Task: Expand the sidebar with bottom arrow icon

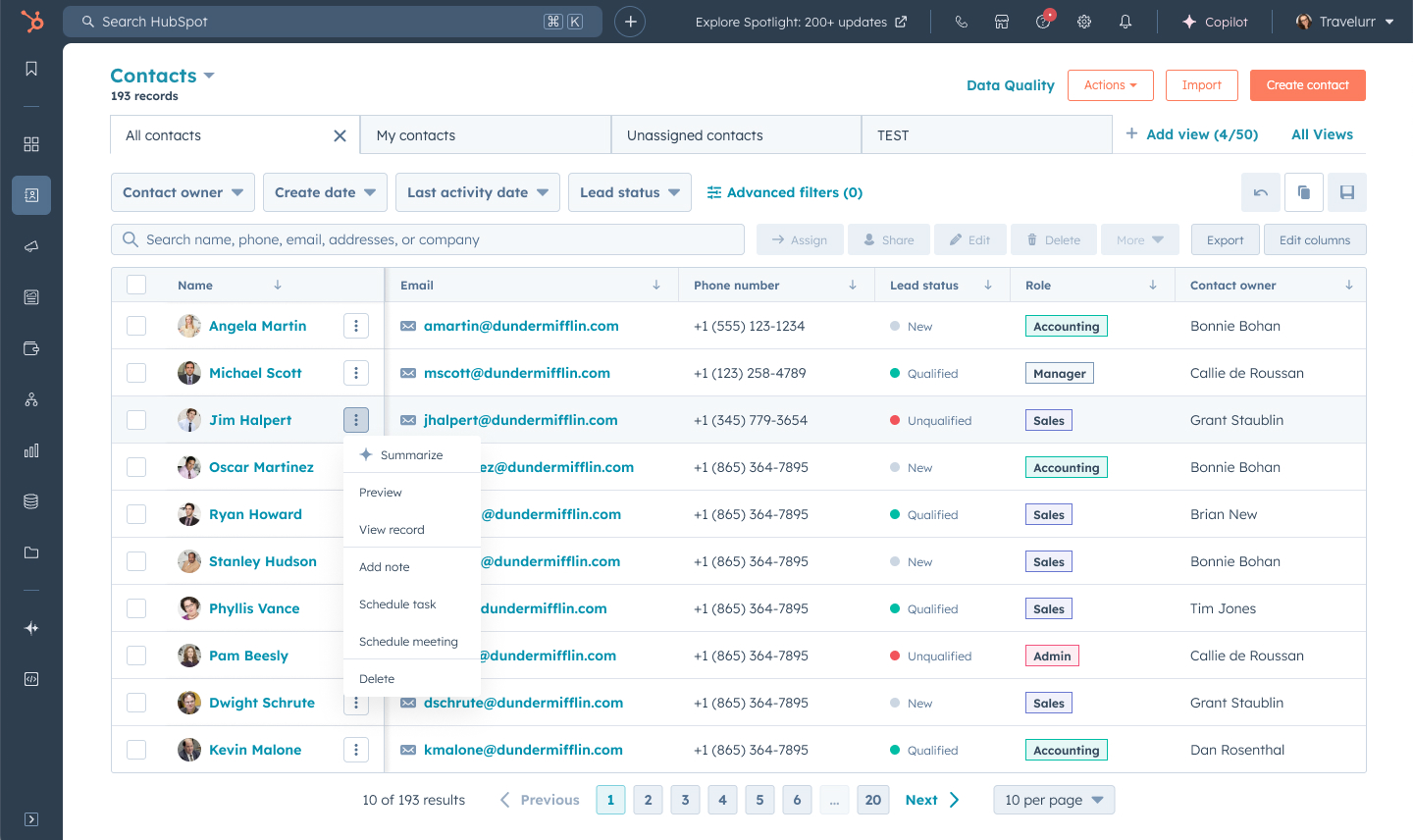Action: click(x=31, y=819)
